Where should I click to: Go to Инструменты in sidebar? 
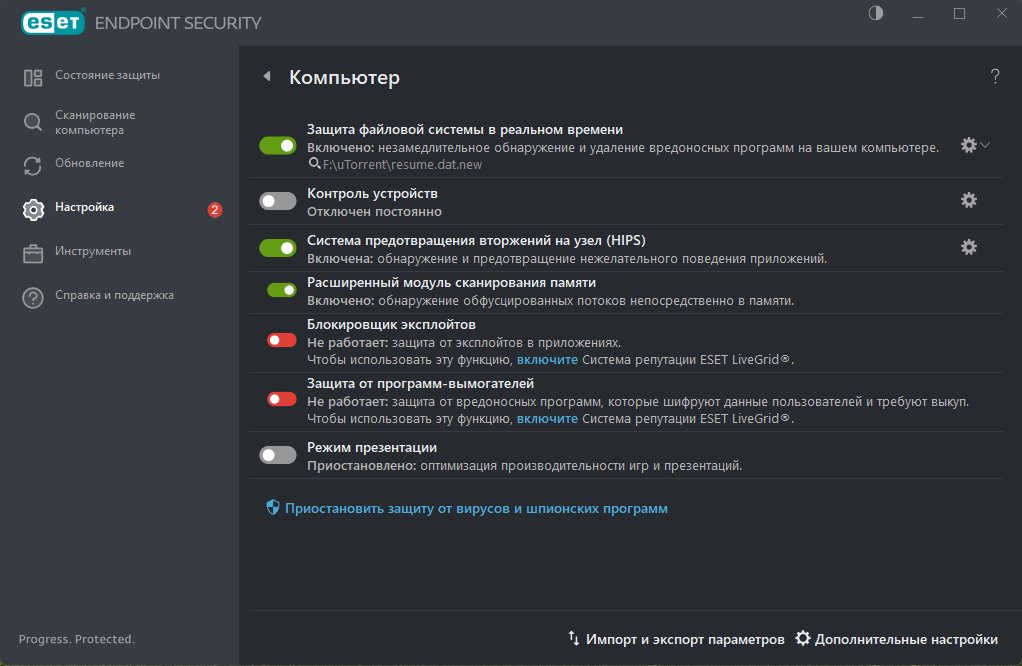click(93, 251)
